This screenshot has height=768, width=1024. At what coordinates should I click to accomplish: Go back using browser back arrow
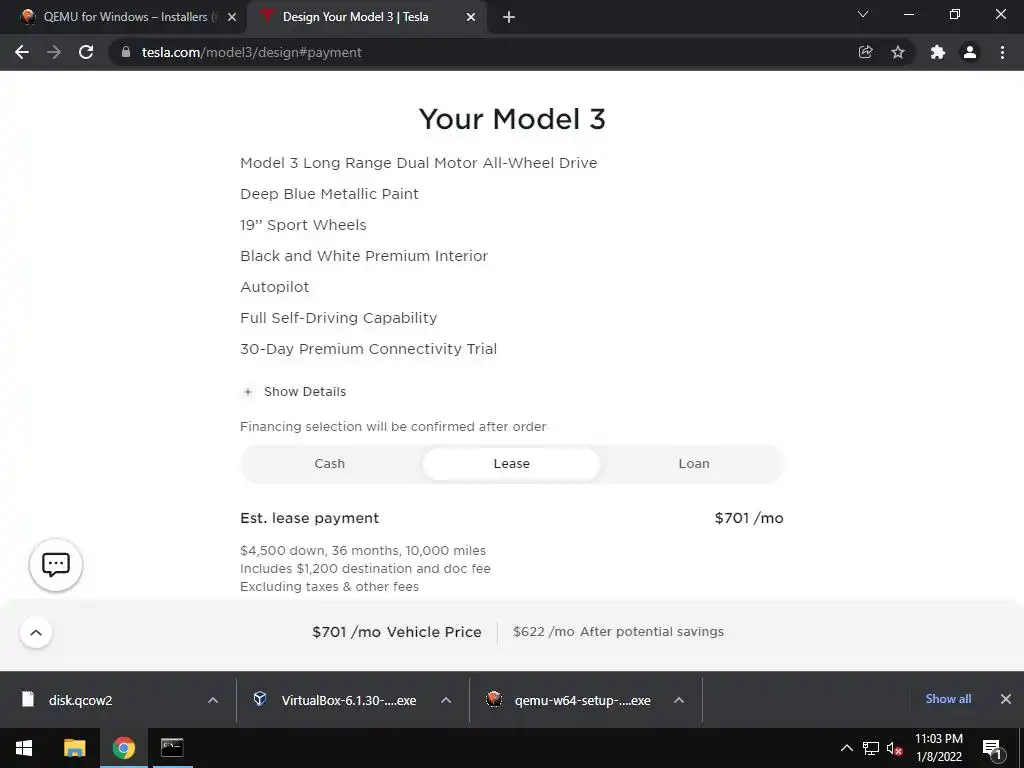(x=22, y=52)
